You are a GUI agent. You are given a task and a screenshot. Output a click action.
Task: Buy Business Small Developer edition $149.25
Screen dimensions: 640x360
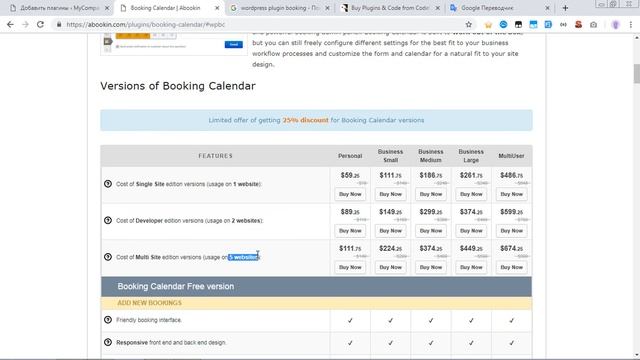coord(390,231)
